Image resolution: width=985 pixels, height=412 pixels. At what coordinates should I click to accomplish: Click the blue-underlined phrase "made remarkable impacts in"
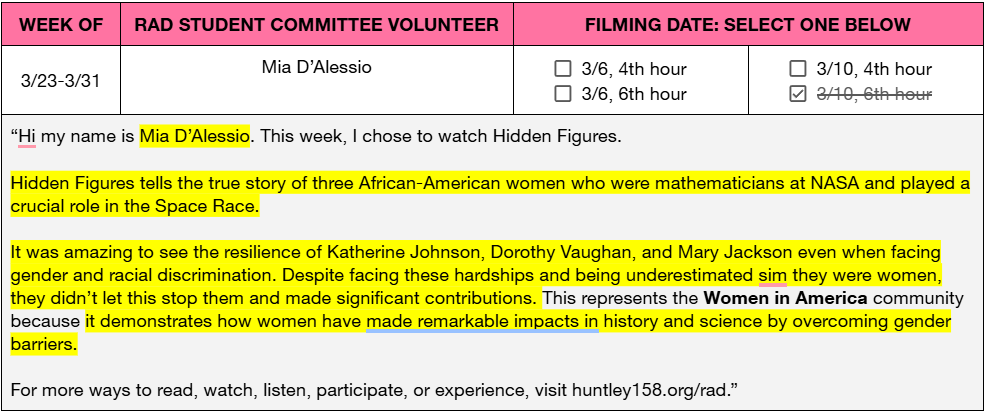click(482, 321)
